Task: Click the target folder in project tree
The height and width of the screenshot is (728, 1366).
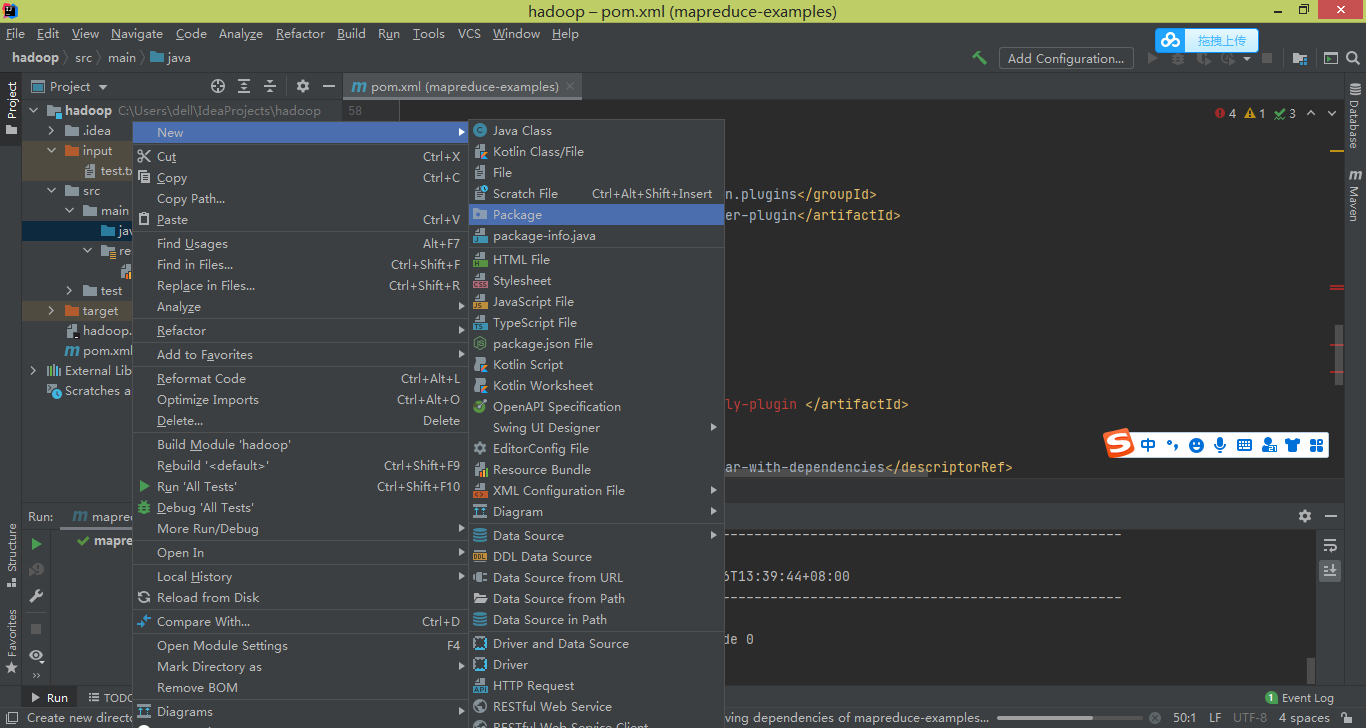Action: pos(100,310)
